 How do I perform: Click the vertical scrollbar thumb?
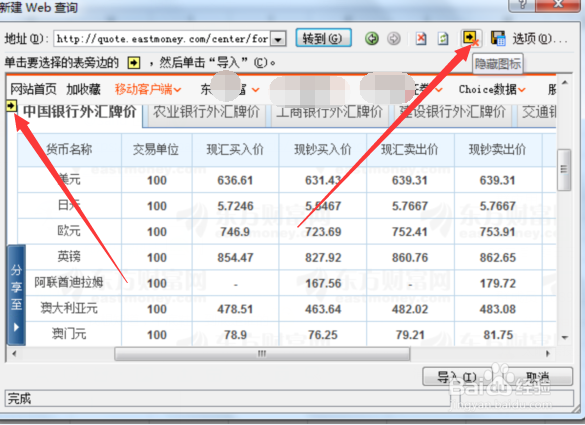tap(564, 170)
